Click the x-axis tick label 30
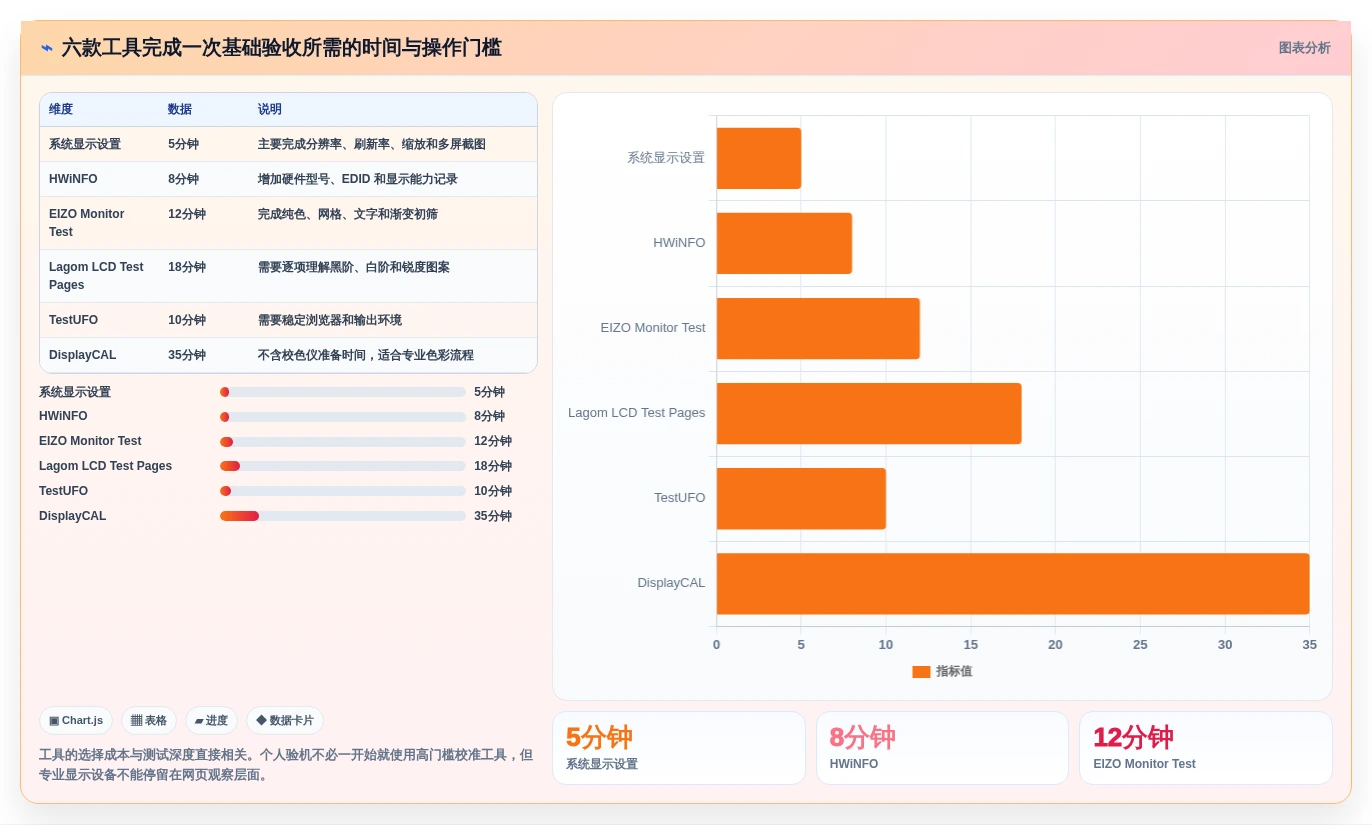 pos(1225,645)
